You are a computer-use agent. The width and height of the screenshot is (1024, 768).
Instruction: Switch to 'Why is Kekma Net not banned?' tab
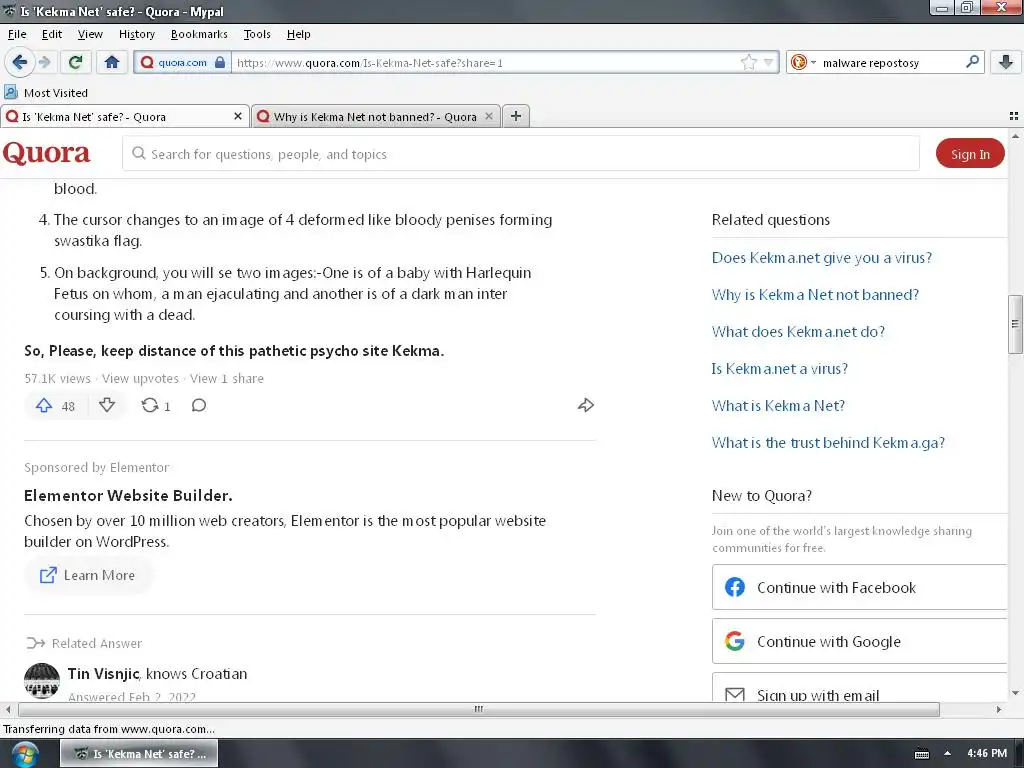(x=375, y=116)
